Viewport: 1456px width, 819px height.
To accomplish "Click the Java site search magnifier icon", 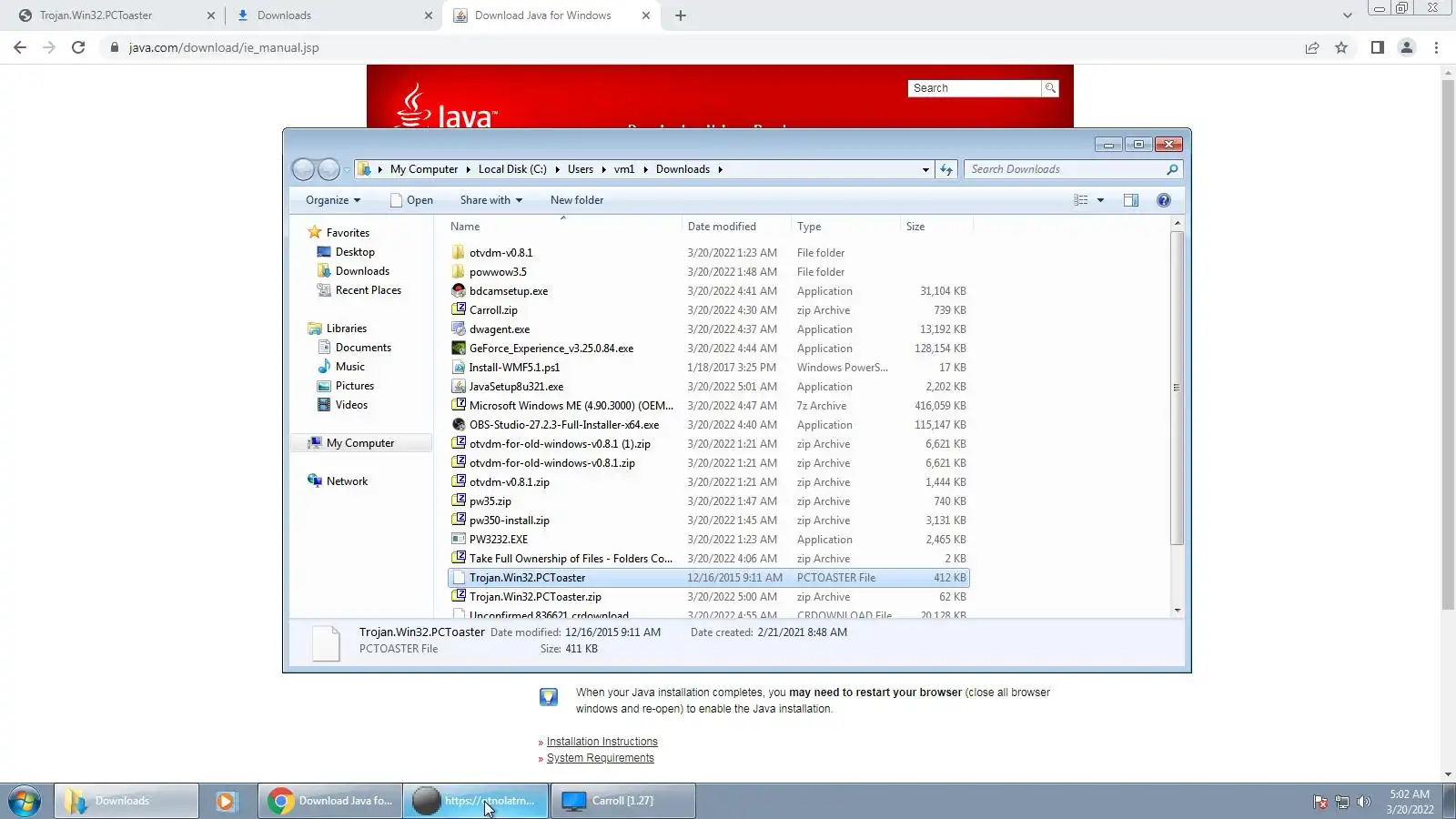I will 1050,88.
